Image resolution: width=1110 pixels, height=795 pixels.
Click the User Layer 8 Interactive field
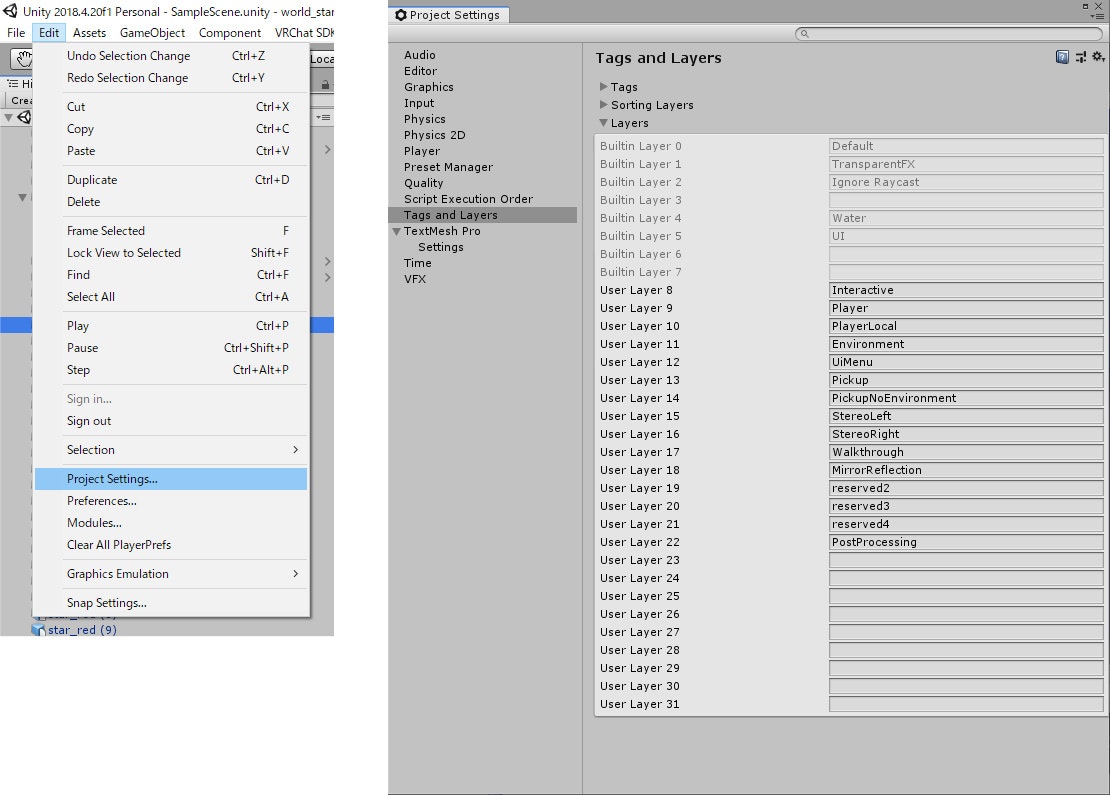pos(966,290)
